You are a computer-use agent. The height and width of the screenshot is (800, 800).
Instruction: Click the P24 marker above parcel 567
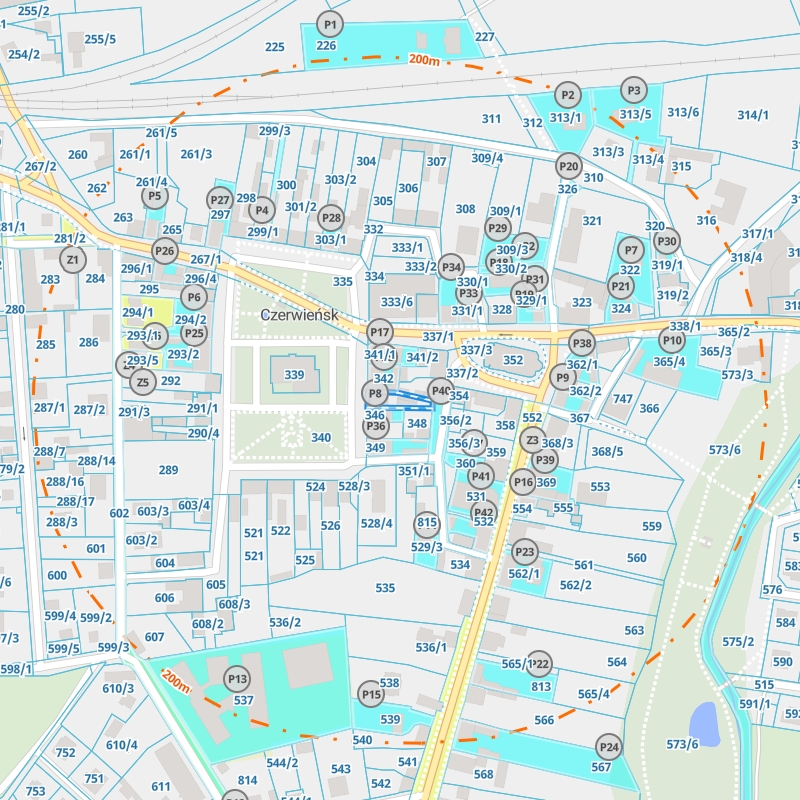[608, 746]
